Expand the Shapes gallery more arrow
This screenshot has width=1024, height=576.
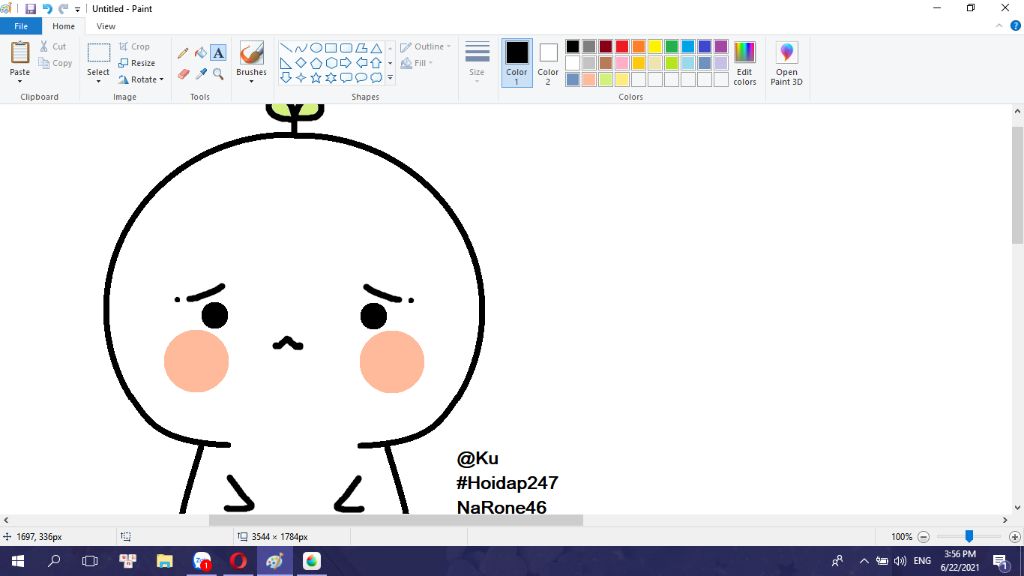(x=391, y=78)
